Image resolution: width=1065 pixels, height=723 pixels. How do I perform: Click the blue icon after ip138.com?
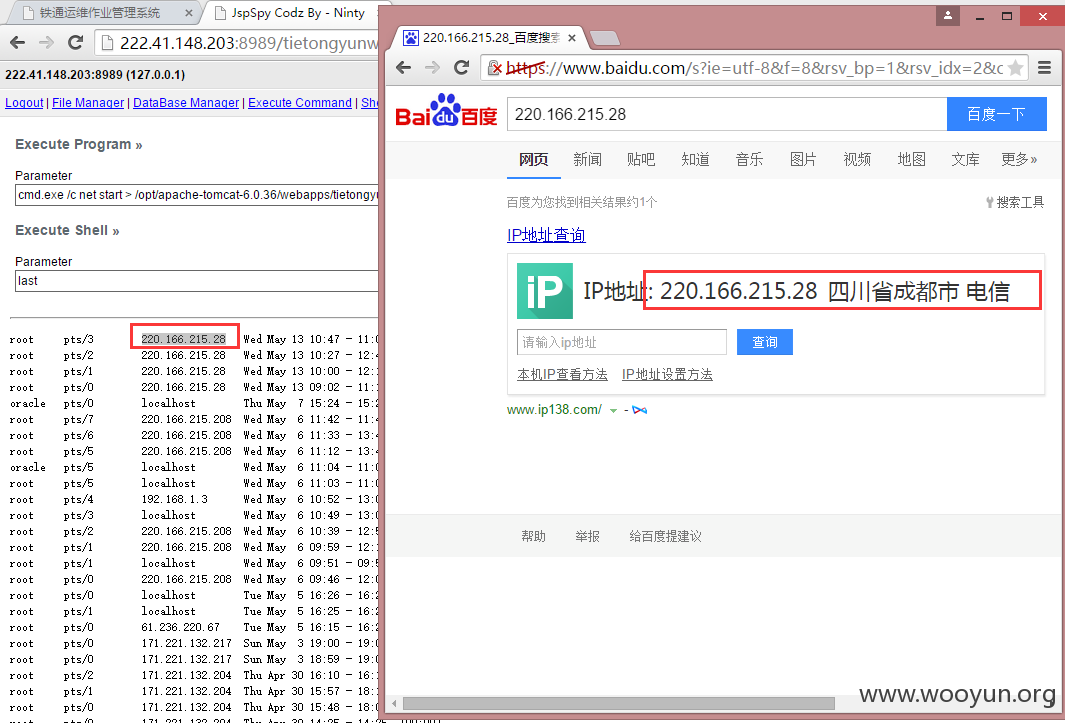click(639, 410)
